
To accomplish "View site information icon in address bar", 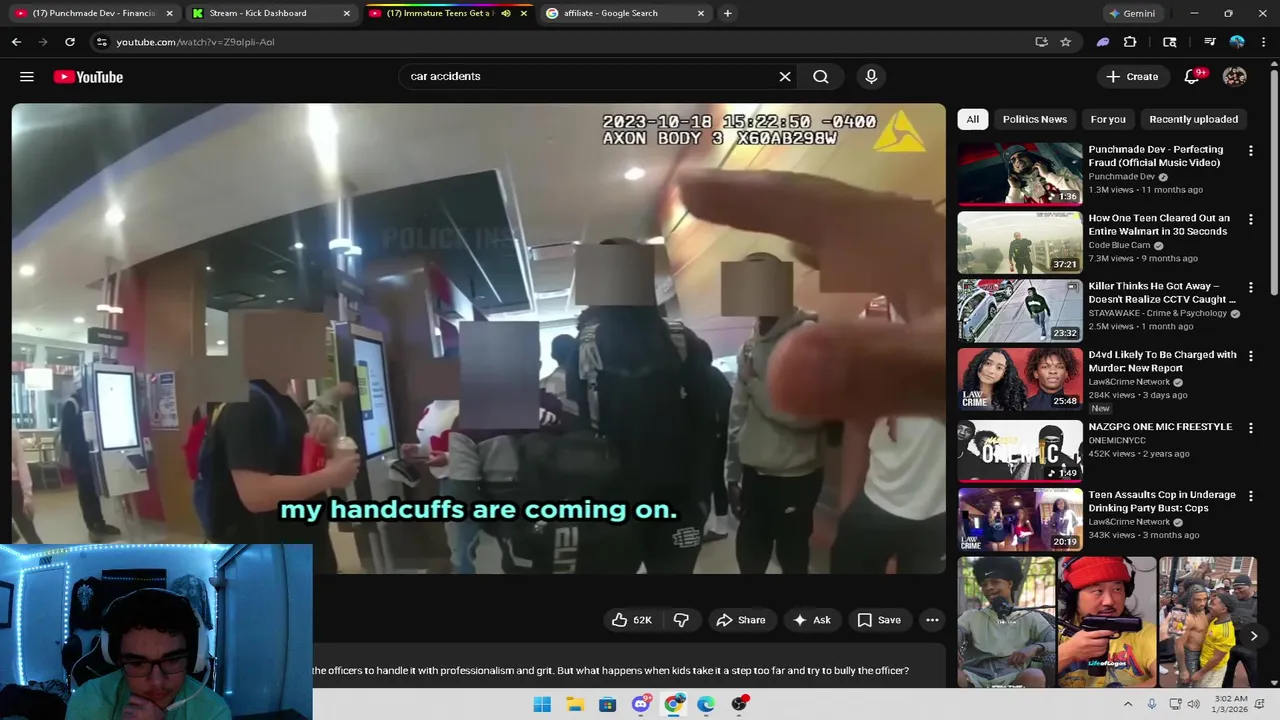I will (x=101, y=42).
